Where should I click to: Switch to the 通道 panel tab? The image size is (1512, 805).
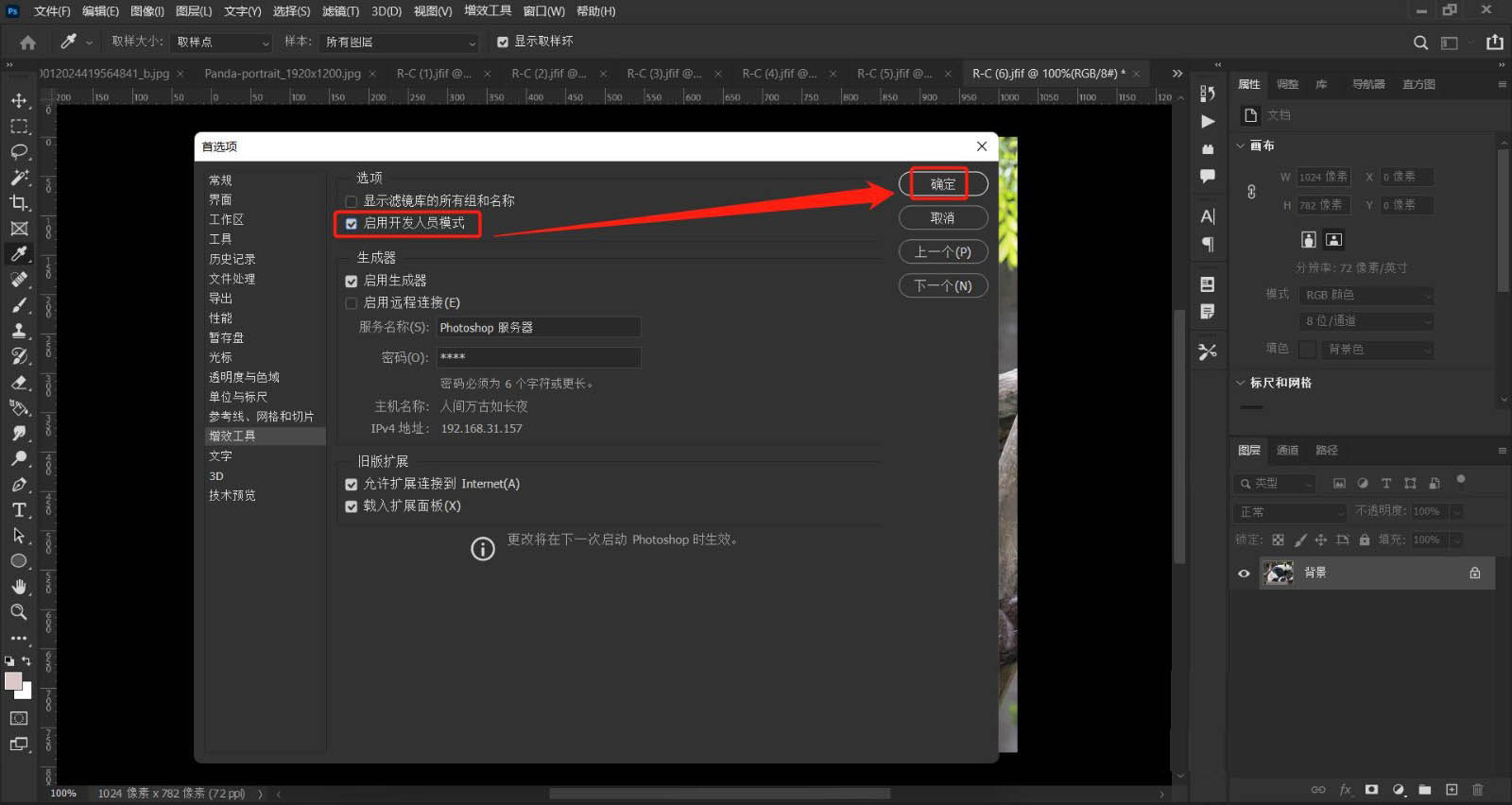point(1287,451)
